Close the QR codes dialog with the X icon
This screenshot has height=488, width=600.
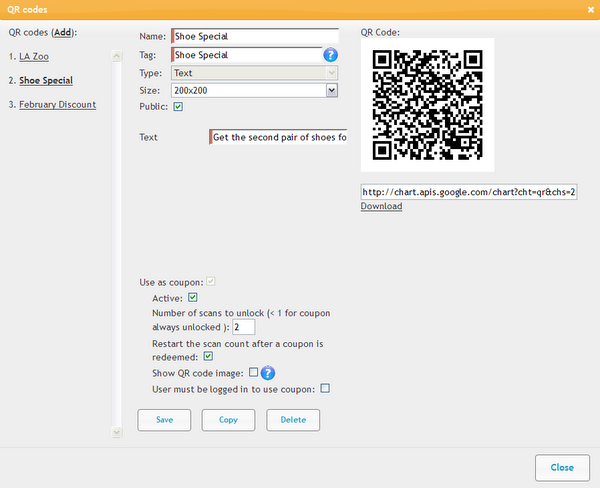pyautogui.click(x=590, y=10)
